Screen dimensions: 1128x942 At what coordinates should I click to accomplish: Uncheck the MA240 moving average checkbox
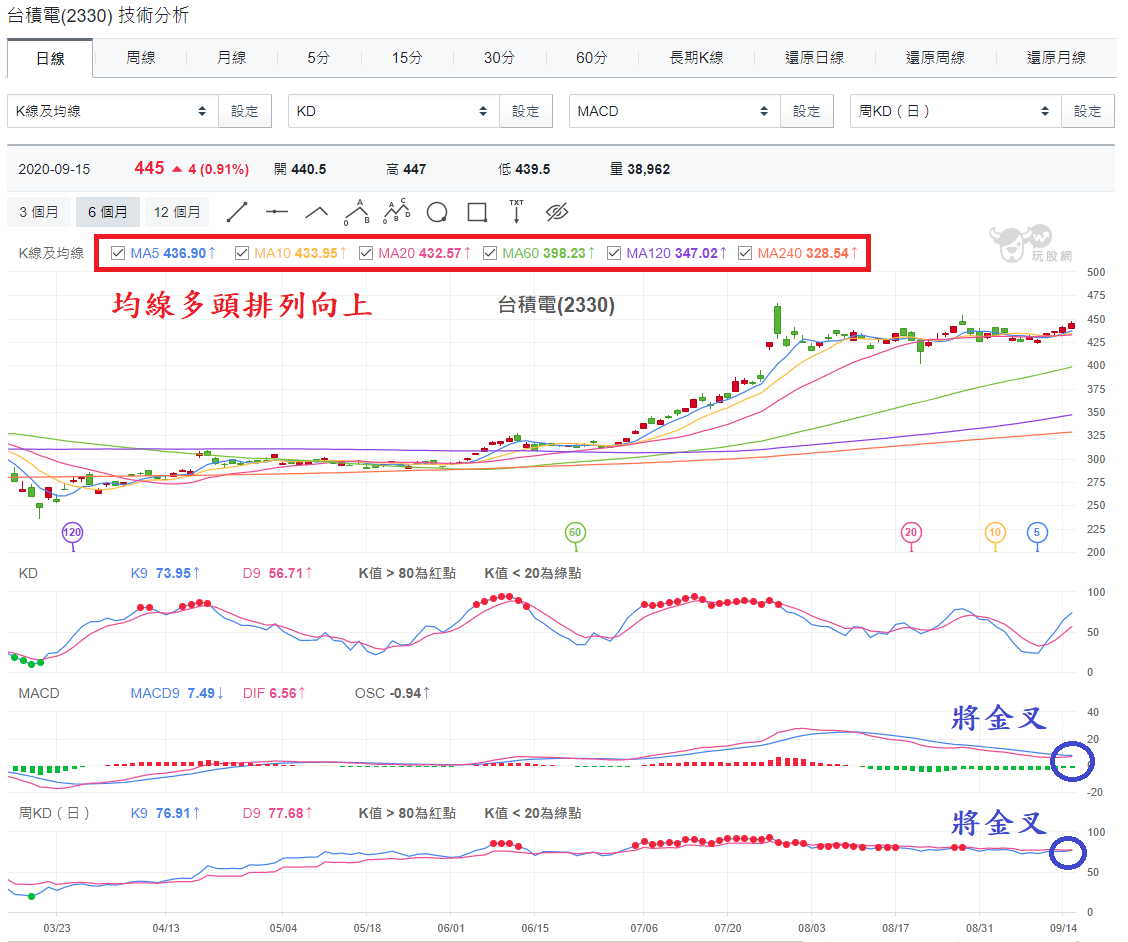point(745,253)
